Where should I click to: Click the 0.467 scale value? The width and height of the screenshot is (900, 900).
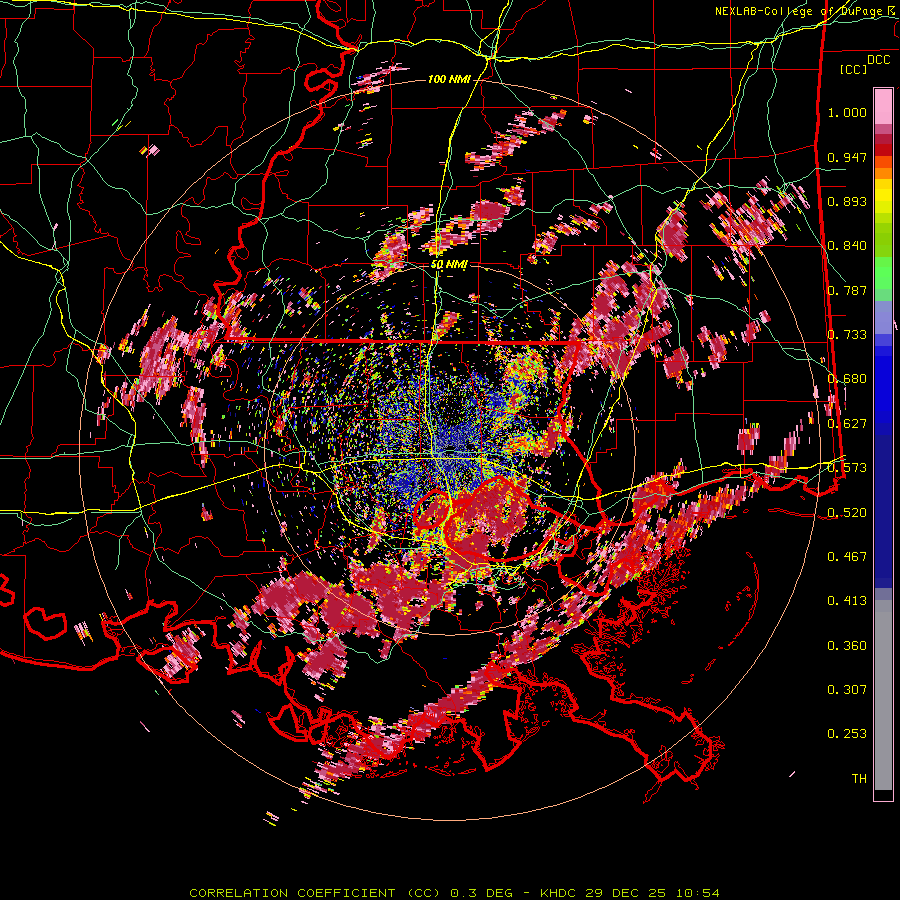tap(847, 557)
